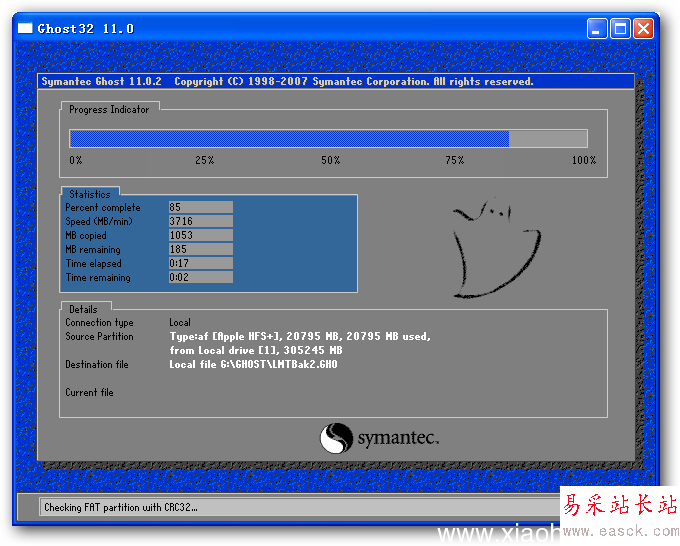The image size is (680, 546).
Task: Click the Progress Indicator group label
Action: click(x=109, y=110)
